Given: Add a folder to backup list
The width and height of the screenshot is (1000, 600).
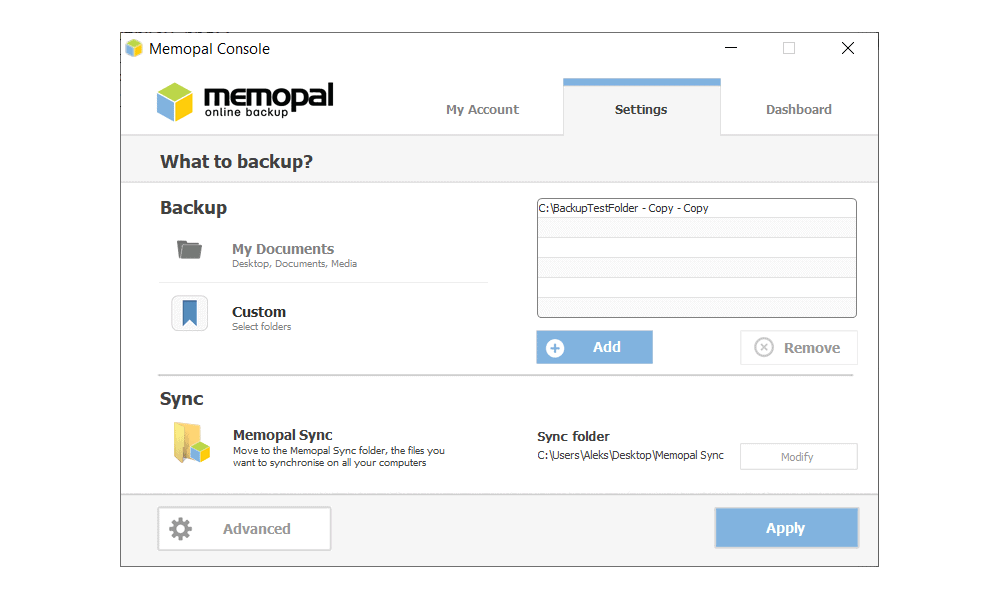Looking at the screenshot, I should coord(594,347).
